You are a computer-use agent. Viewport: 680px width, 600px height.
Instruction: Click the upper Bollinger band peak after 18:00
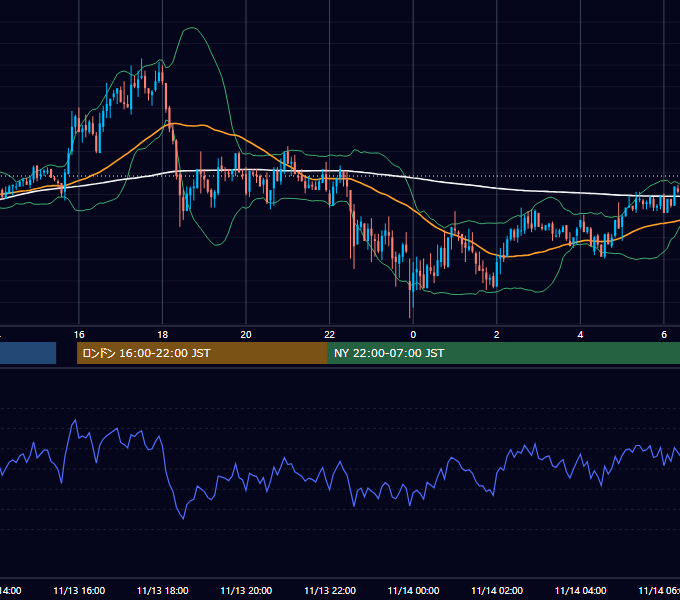tap(191, 28)
